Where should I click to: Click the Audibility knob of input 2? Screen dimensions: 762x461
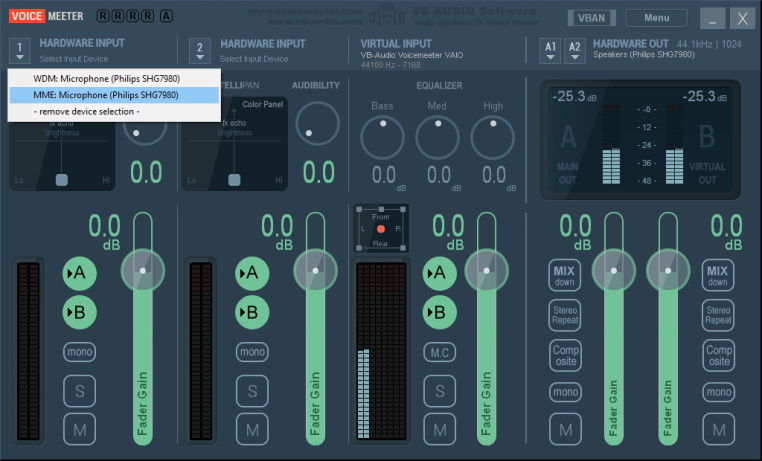(x=317, y=123)
